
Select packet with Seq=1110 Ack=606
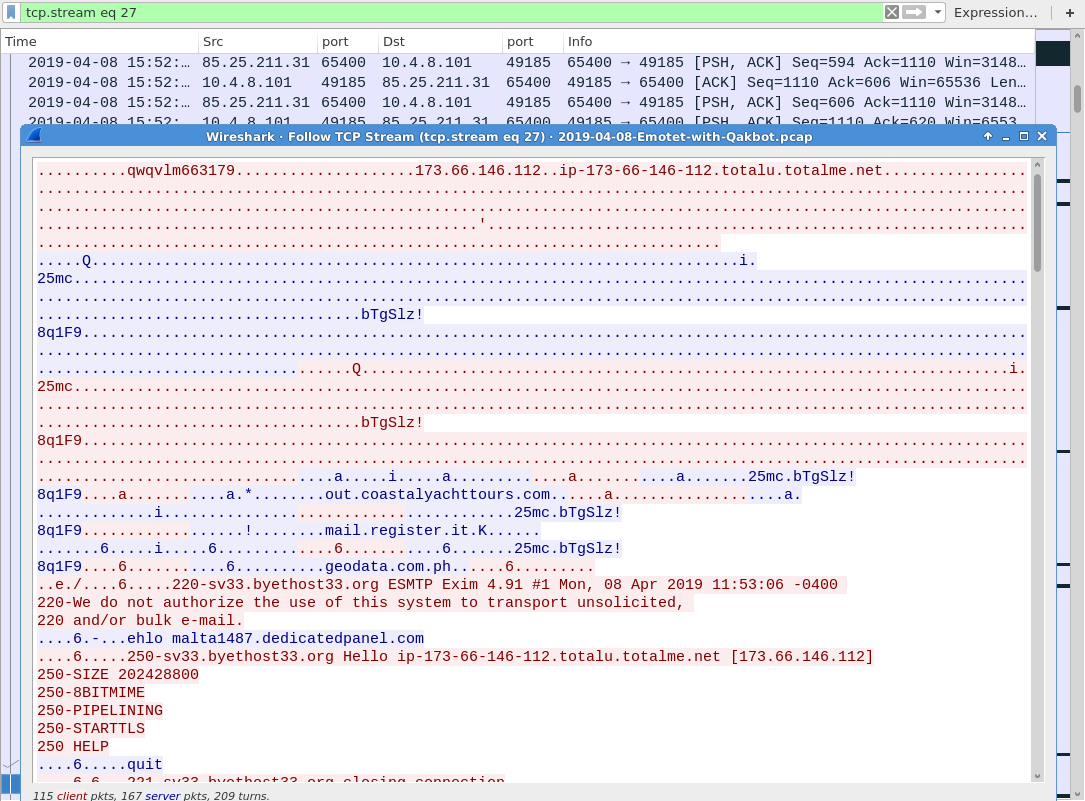click(x=518, y=82)
